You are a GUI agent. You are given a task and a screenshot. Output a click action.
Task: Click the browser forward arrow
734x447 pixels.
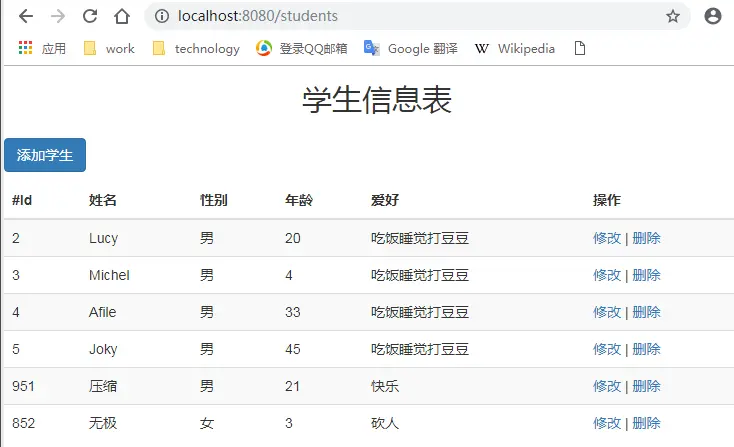point(58,16)
